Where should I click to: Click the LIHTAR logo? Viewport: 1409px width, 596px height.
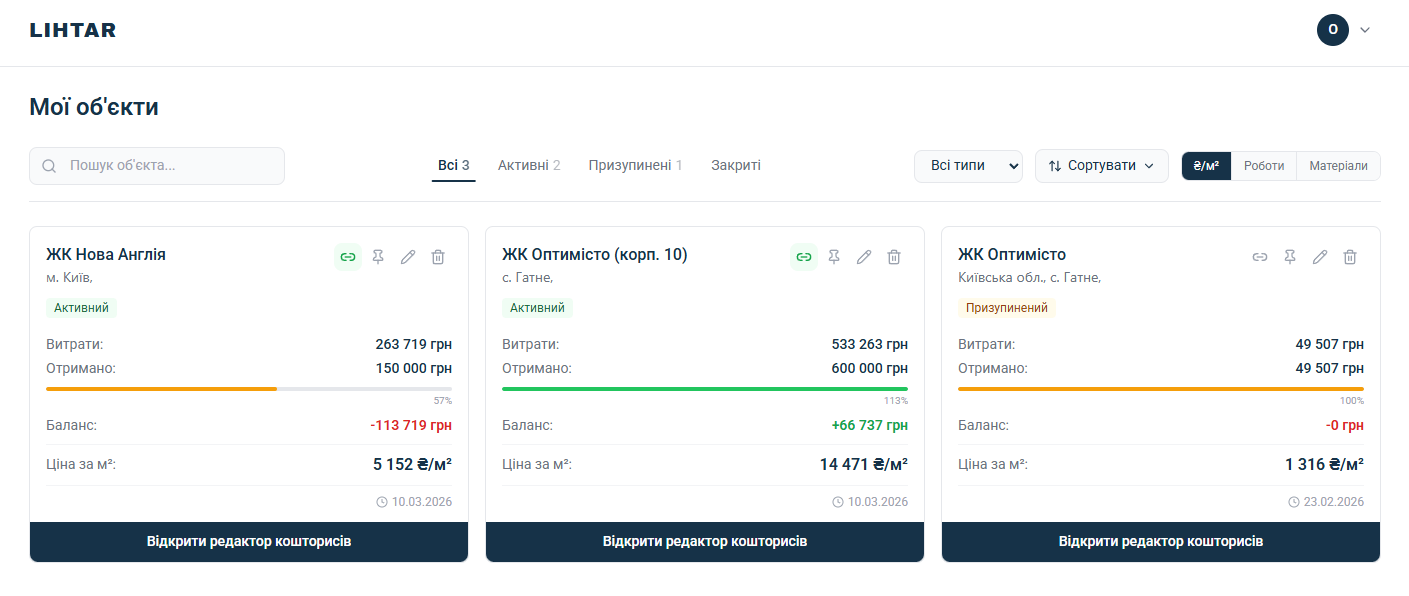[71, 30]
